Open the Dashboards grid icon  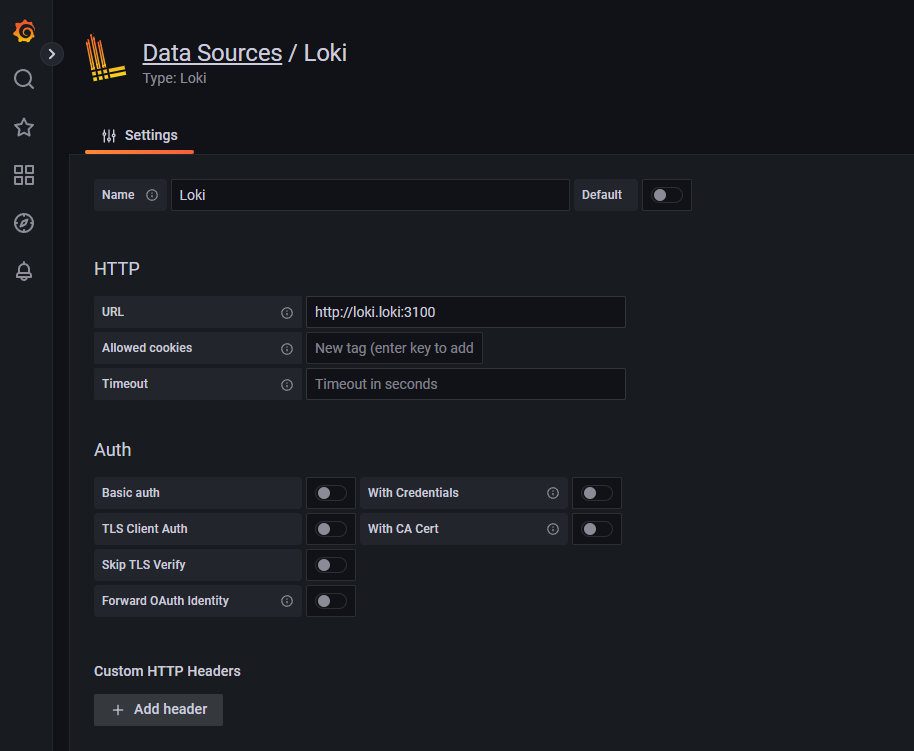(24, 175)
